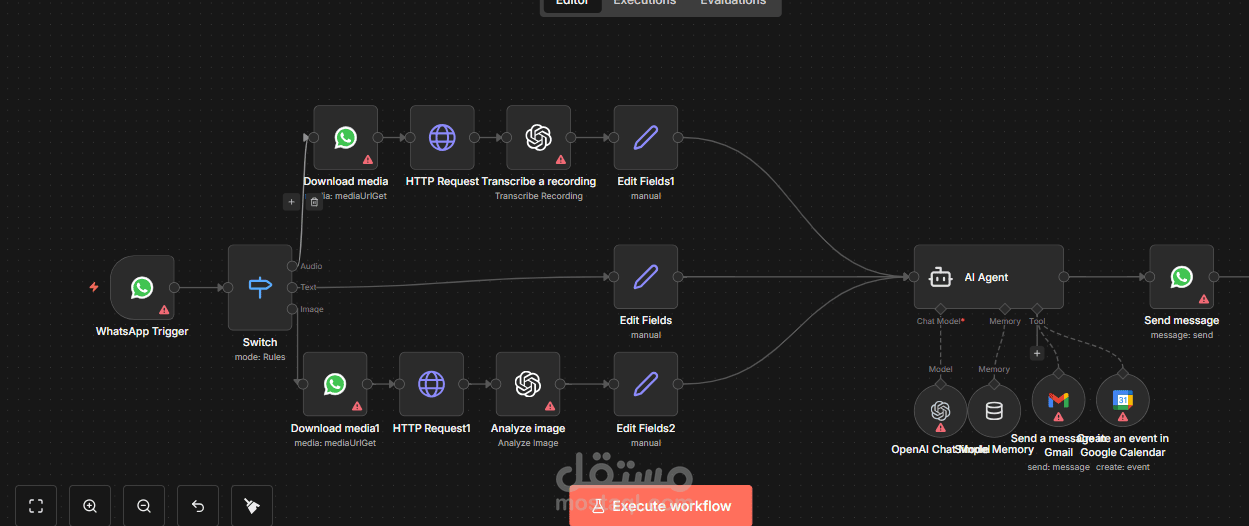The image size is (1249, 526).
Task: Click the "create: event" subtitle text
Action: click(1123, 467)
